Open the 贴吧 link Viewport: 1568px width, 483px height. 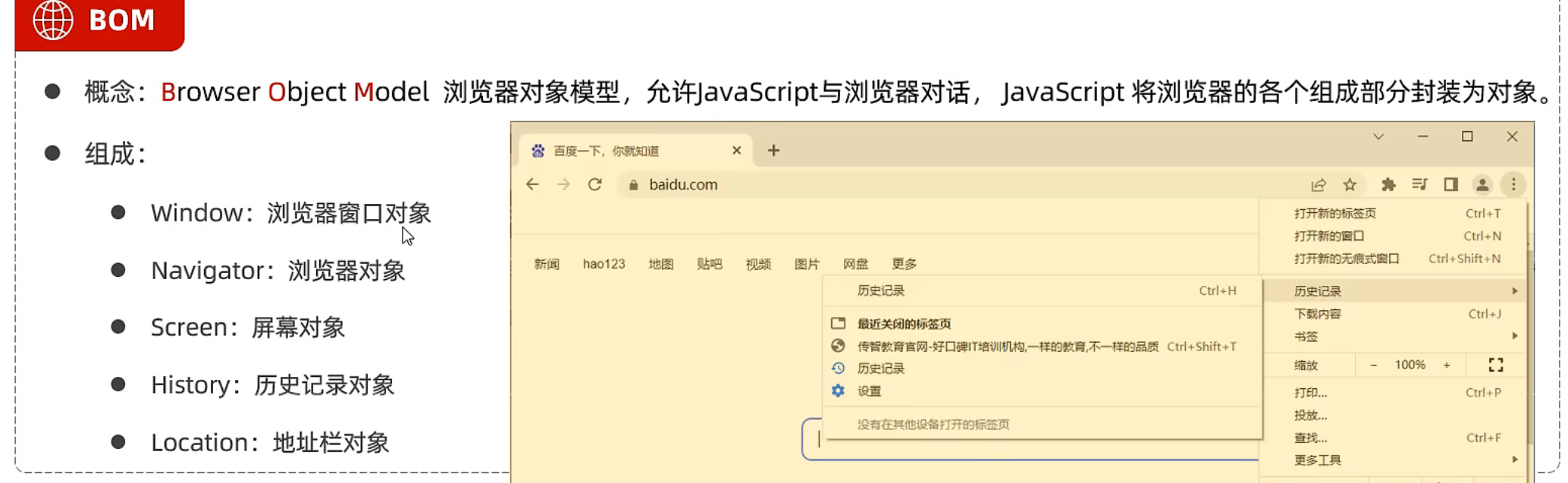point(710,264)
